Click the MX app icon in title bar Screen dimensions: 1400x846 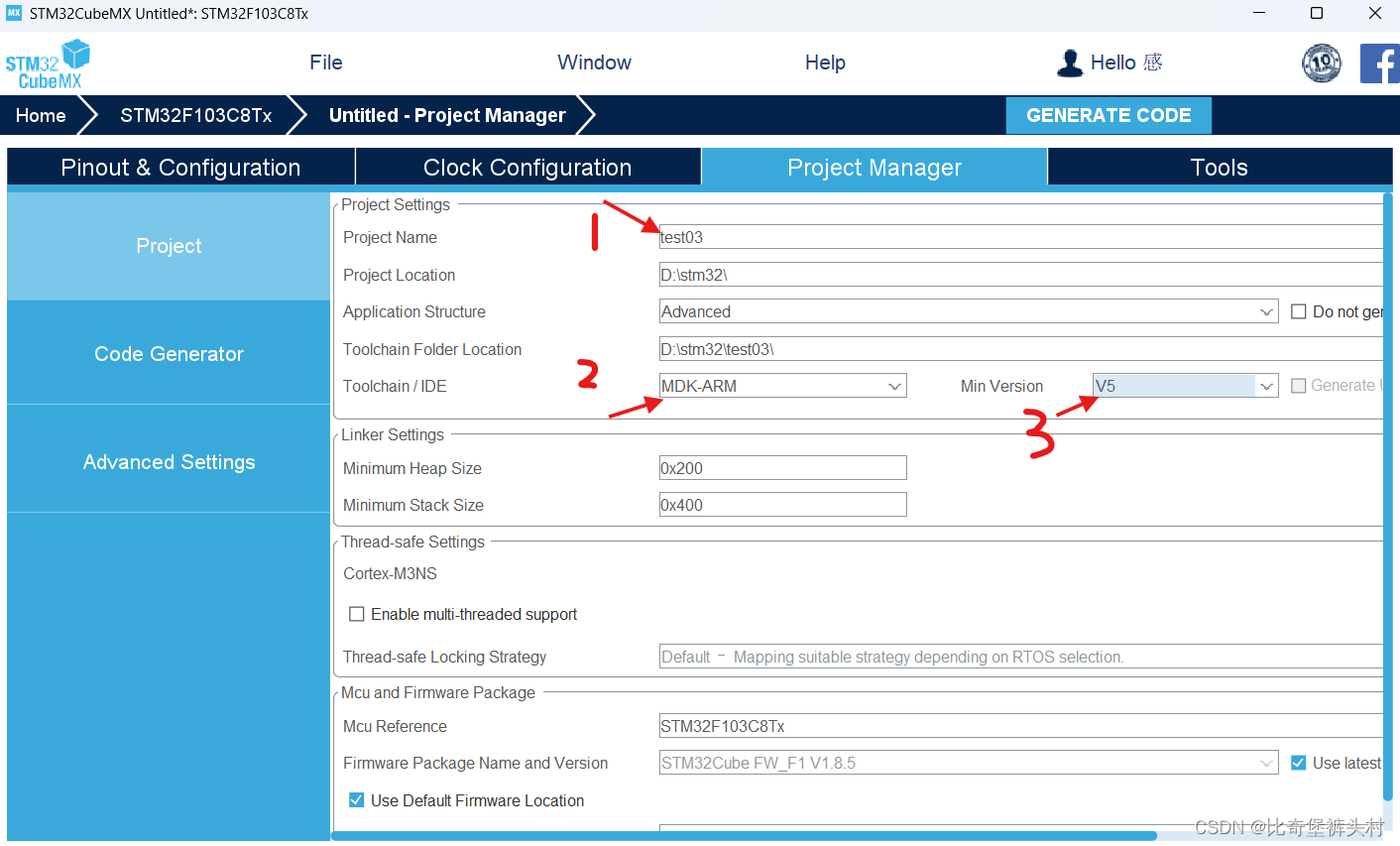14,13
